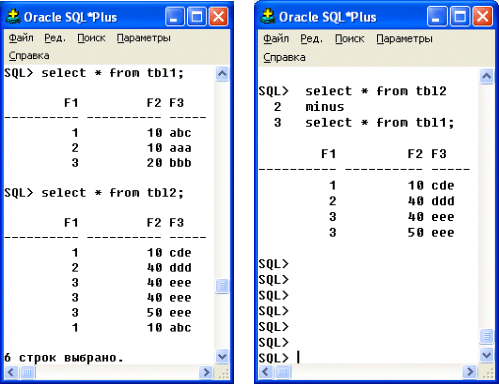This screenshot has height=384, width=499.
Task: Click the value 'cde' in right window results
Action: pyautogui.click(x=443, y=185)
